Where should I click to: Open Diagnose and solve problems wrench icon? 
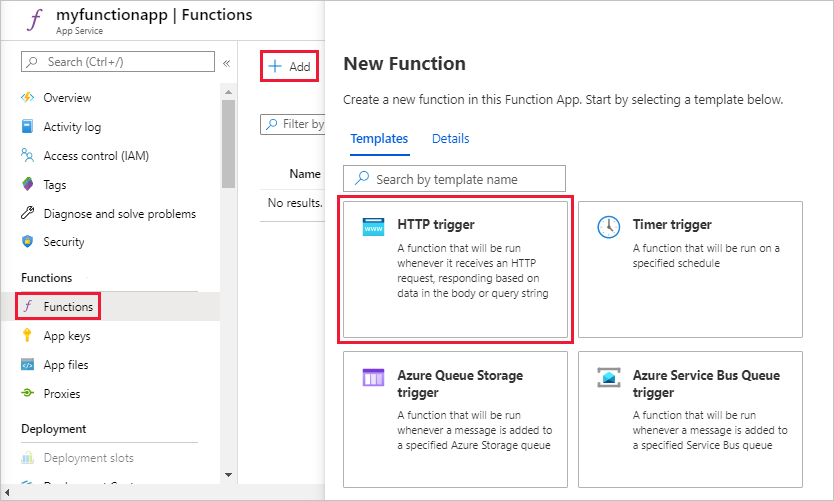[28, 214]
